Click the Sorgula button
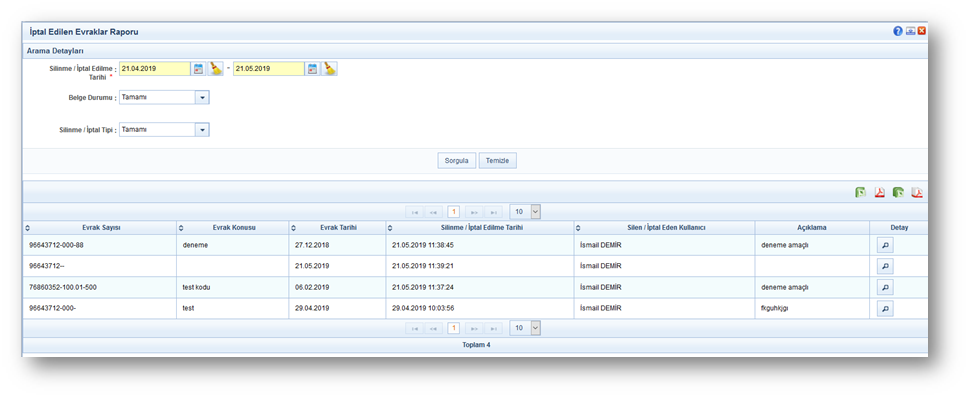The width and height of the screenshot is (970, 399). (457, 161)
